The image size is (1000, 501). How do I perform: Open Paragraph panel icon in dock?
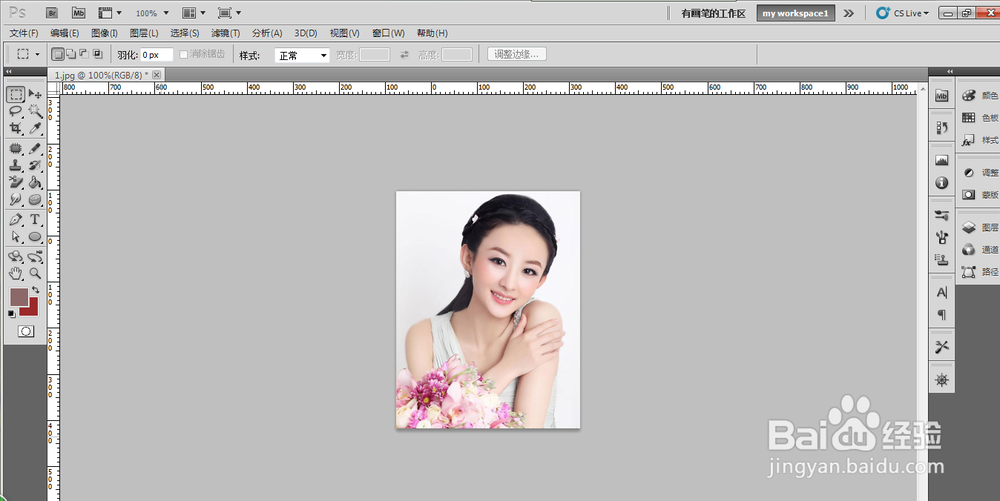coord(942,315)
